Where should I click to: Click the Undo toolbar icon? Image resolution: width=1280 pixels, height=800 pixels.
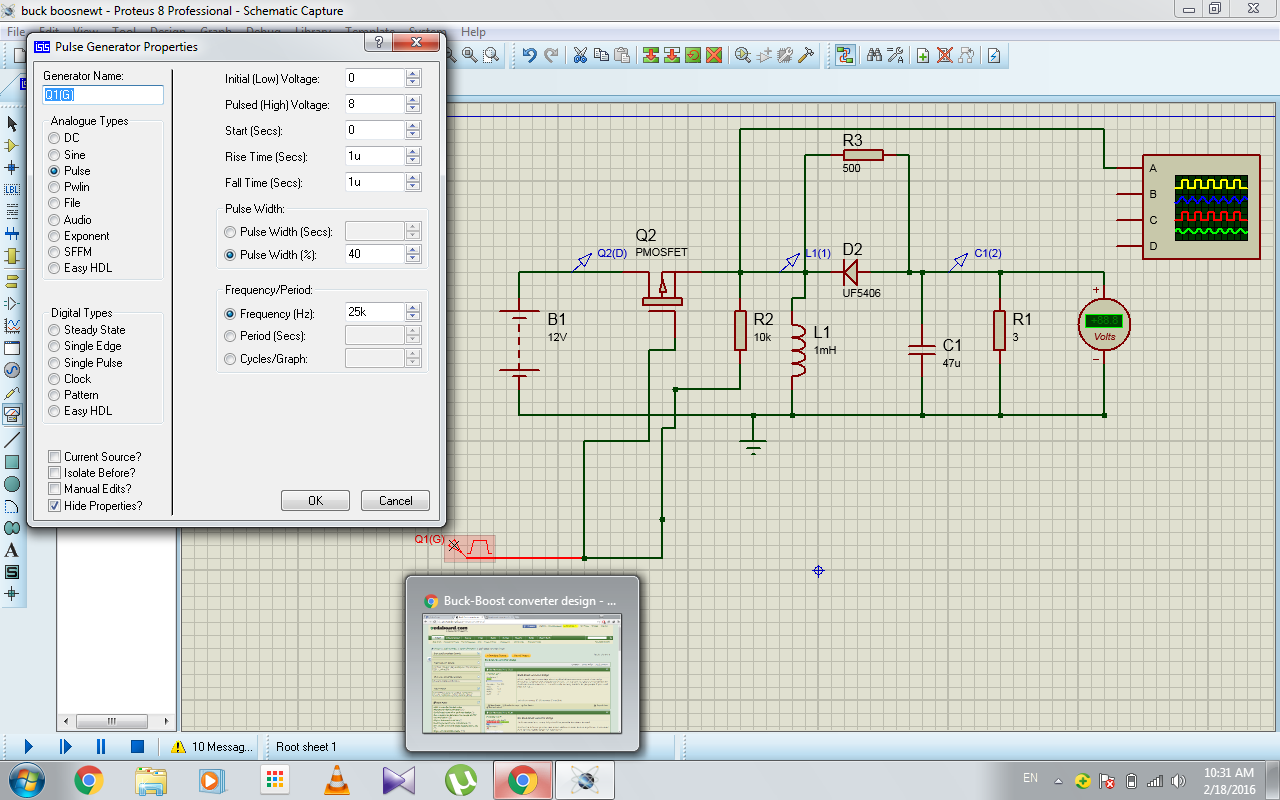530,55
